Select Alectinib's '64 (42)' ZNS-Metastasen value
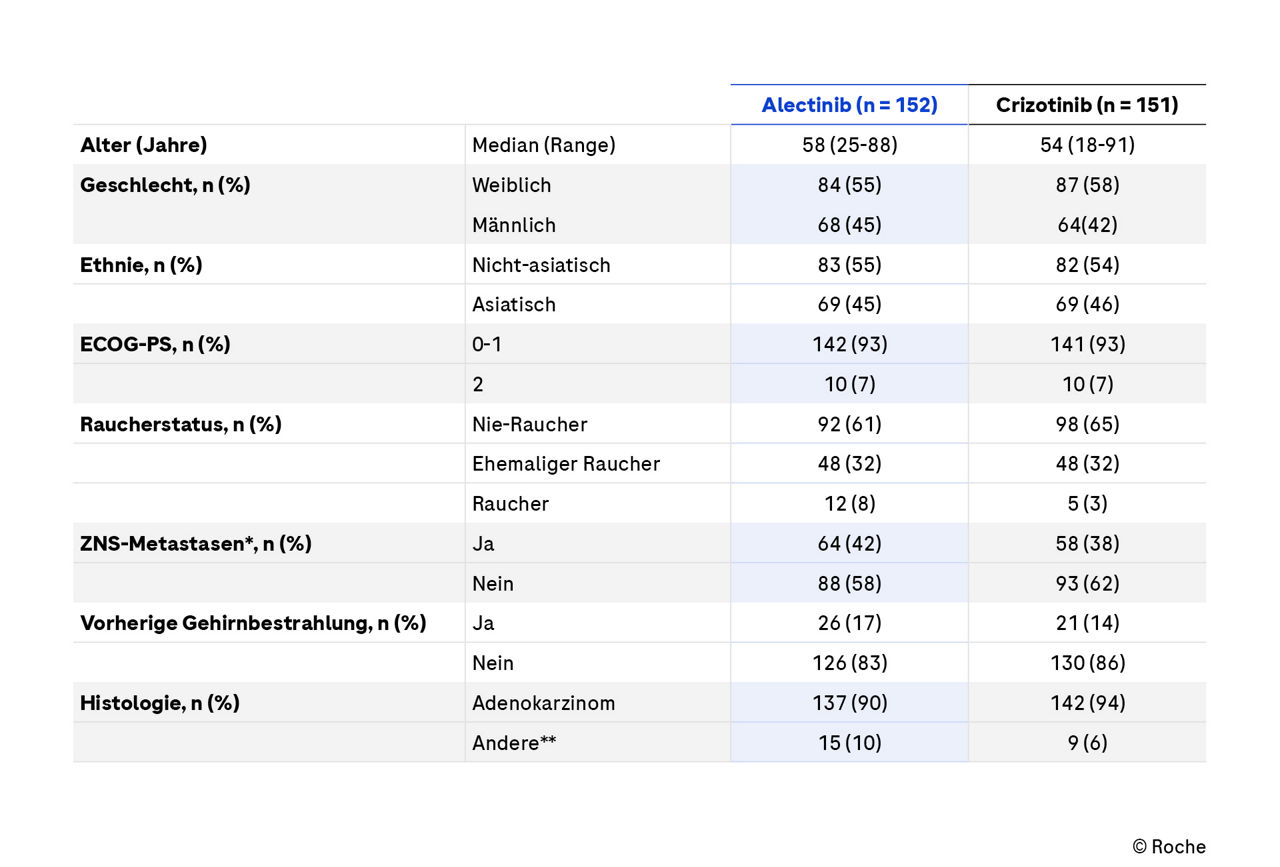Screen dimensions: 1280x867 [850, 544]
